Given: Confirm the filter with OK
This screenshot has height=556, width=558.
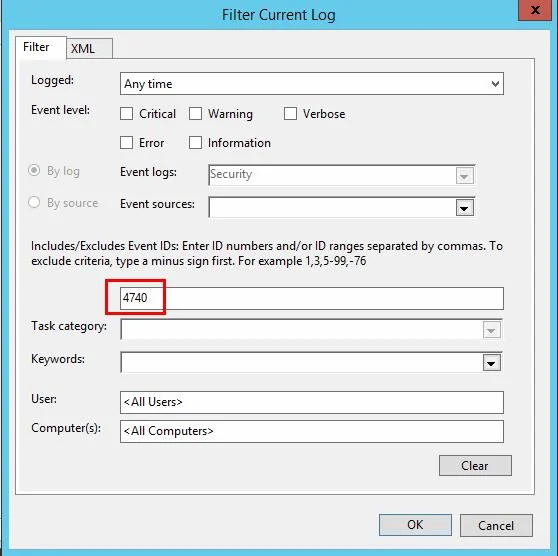Looking at the screenshot, I should 415,525.
